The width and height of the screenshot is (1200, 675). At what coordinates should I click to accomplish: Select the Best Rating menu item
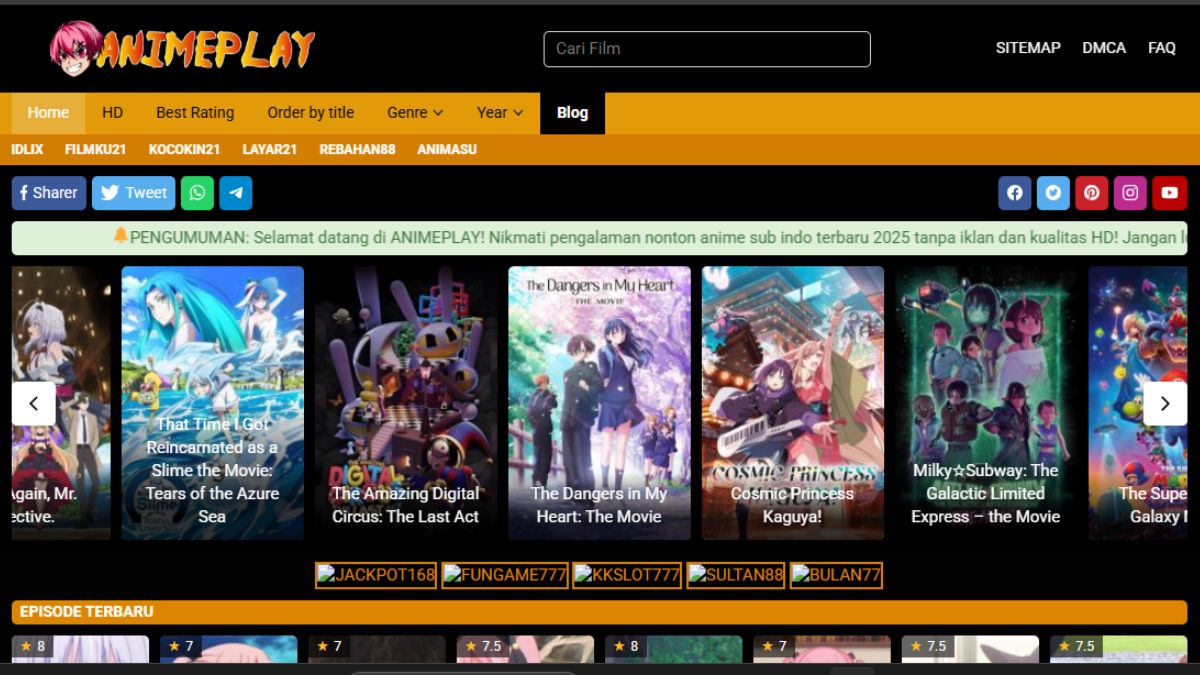pos(195,113)
